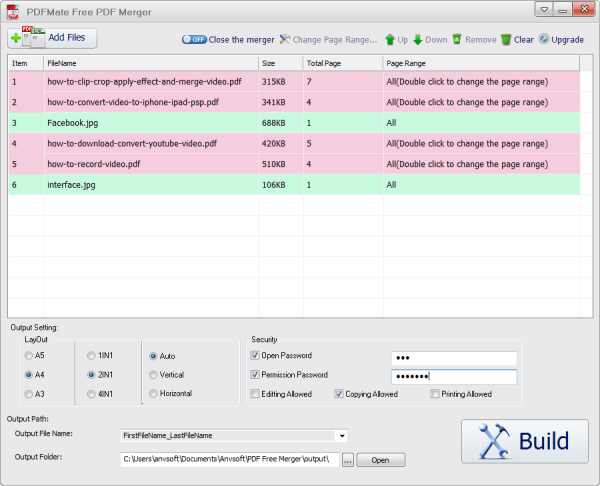Browse output folder with ... button
This screenshot has height=486, width=600.
coord(348,460)
